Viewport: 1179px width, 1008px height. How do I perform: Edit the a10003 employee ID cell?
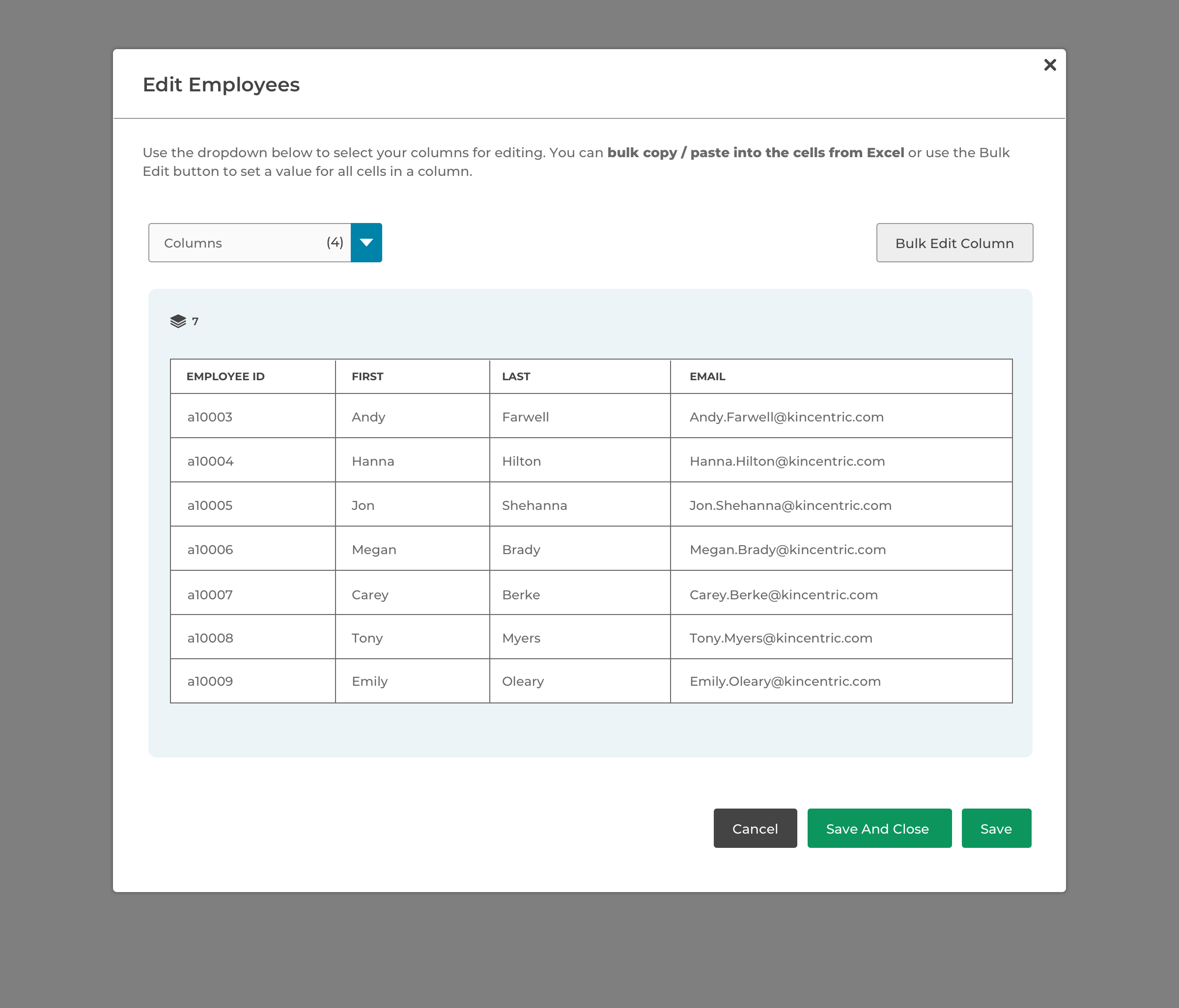point(253,417)
